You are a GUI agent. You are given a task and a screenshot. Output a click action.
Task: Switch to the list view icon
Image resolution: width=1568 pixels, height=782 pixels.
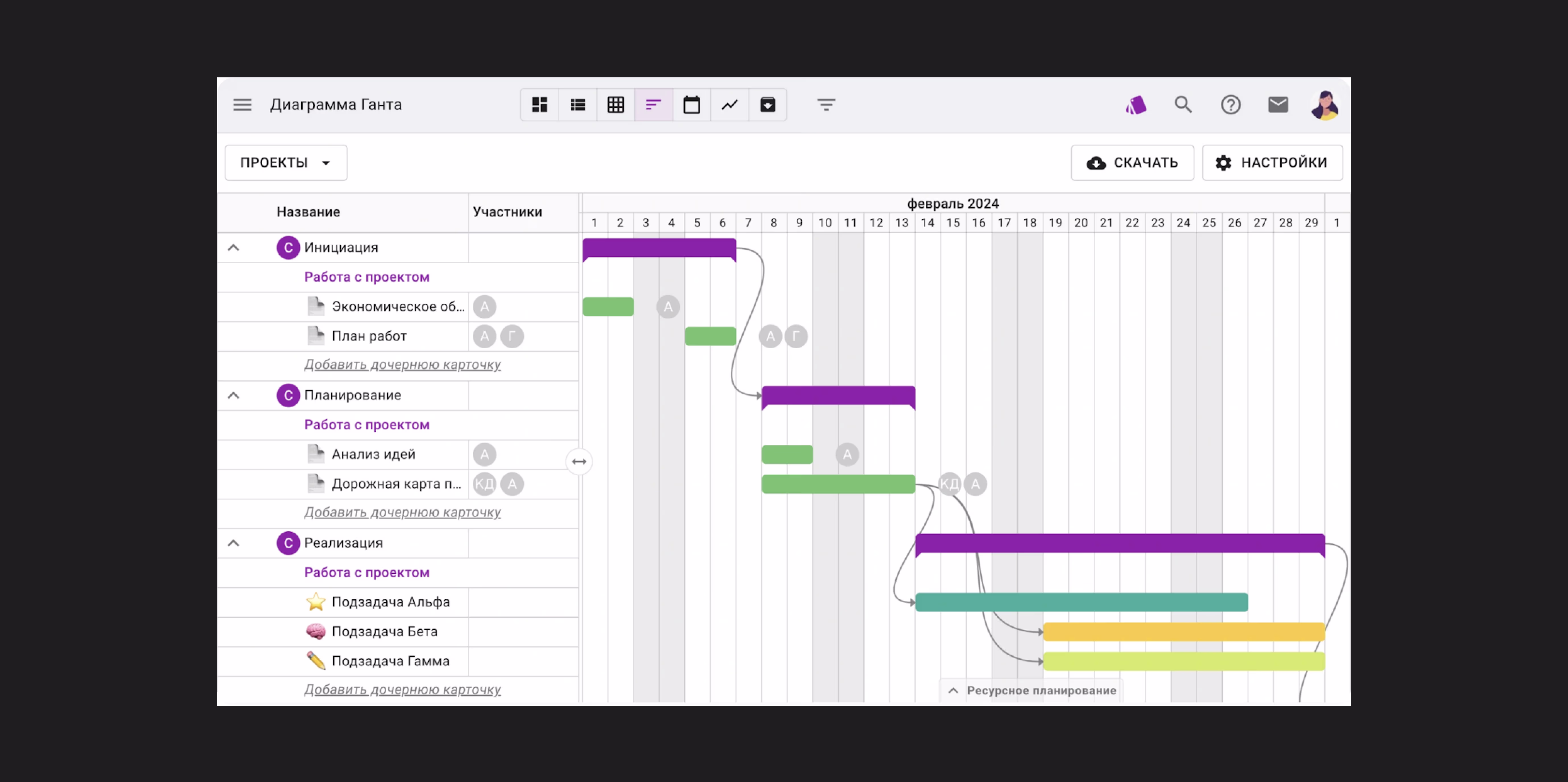[x=578, y=105]
